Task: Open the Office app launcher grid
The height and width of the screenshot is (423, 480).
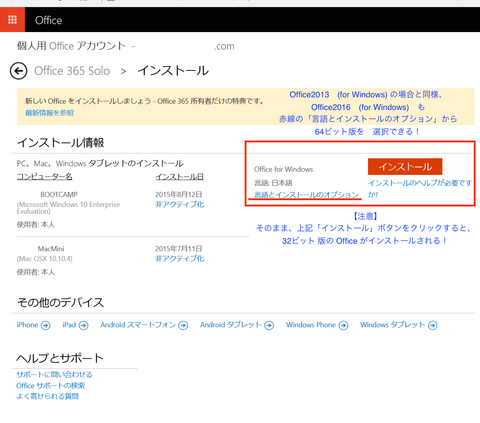Action: click(x=12, y=20)
